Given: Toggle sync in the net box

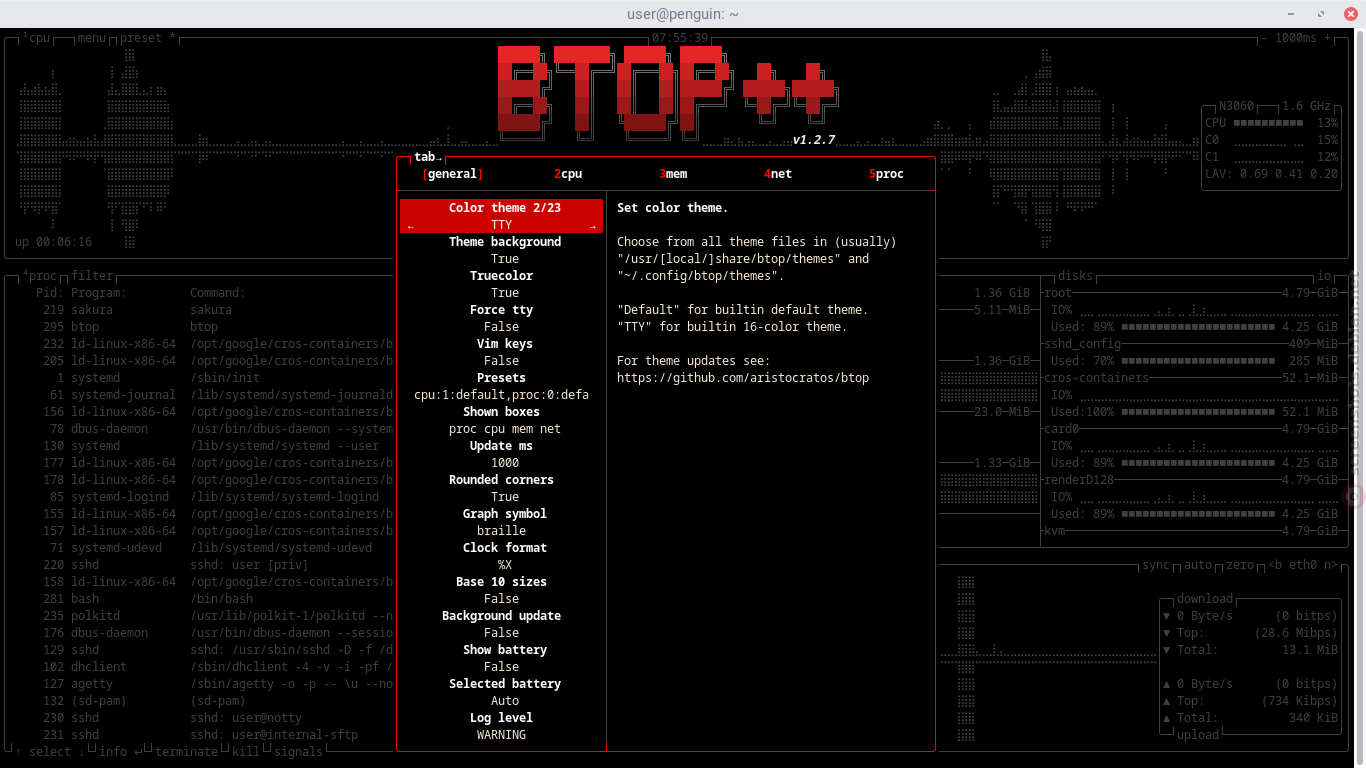Looking at the screenshot, I should click(1156, 565).
